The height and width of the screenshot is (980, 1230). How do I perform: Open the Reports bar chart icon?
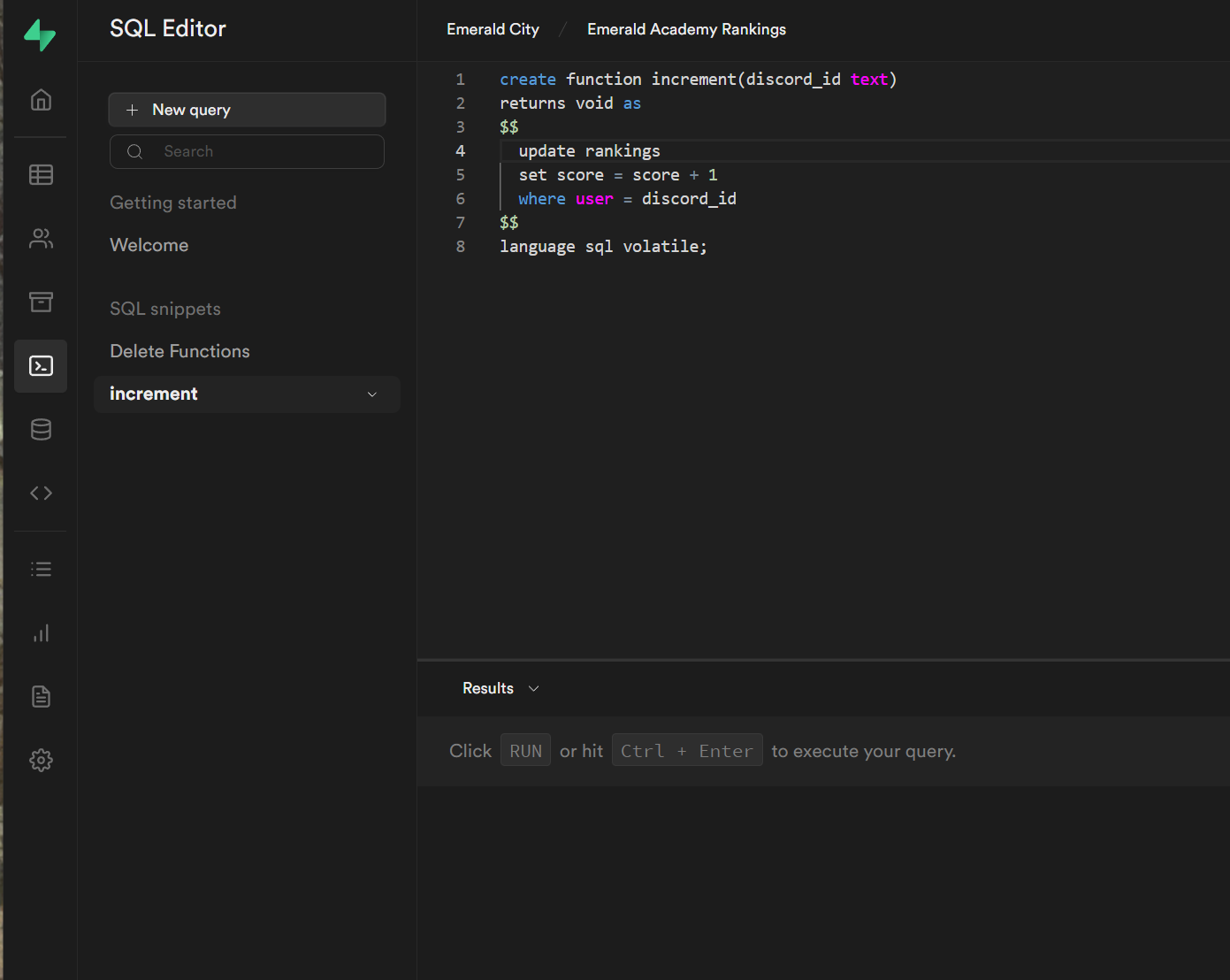[x=41, y=632]
